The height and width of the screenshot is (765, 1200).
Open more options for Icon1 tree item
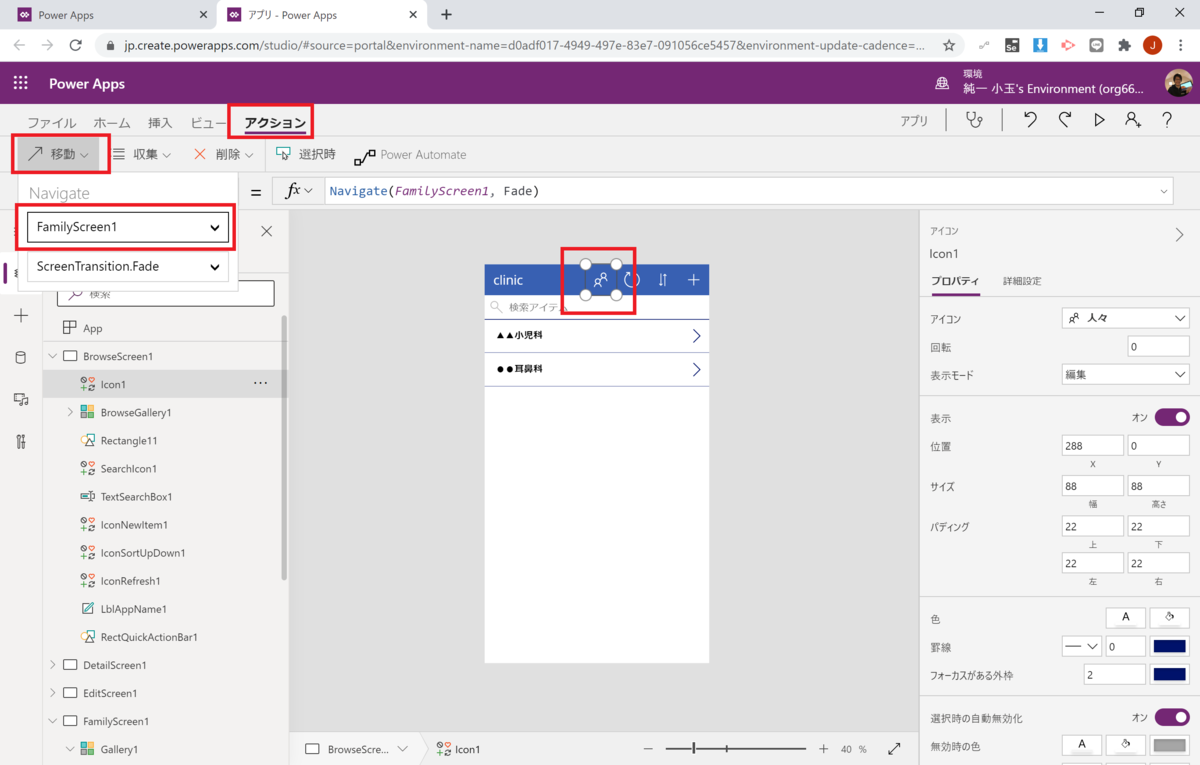260,383
